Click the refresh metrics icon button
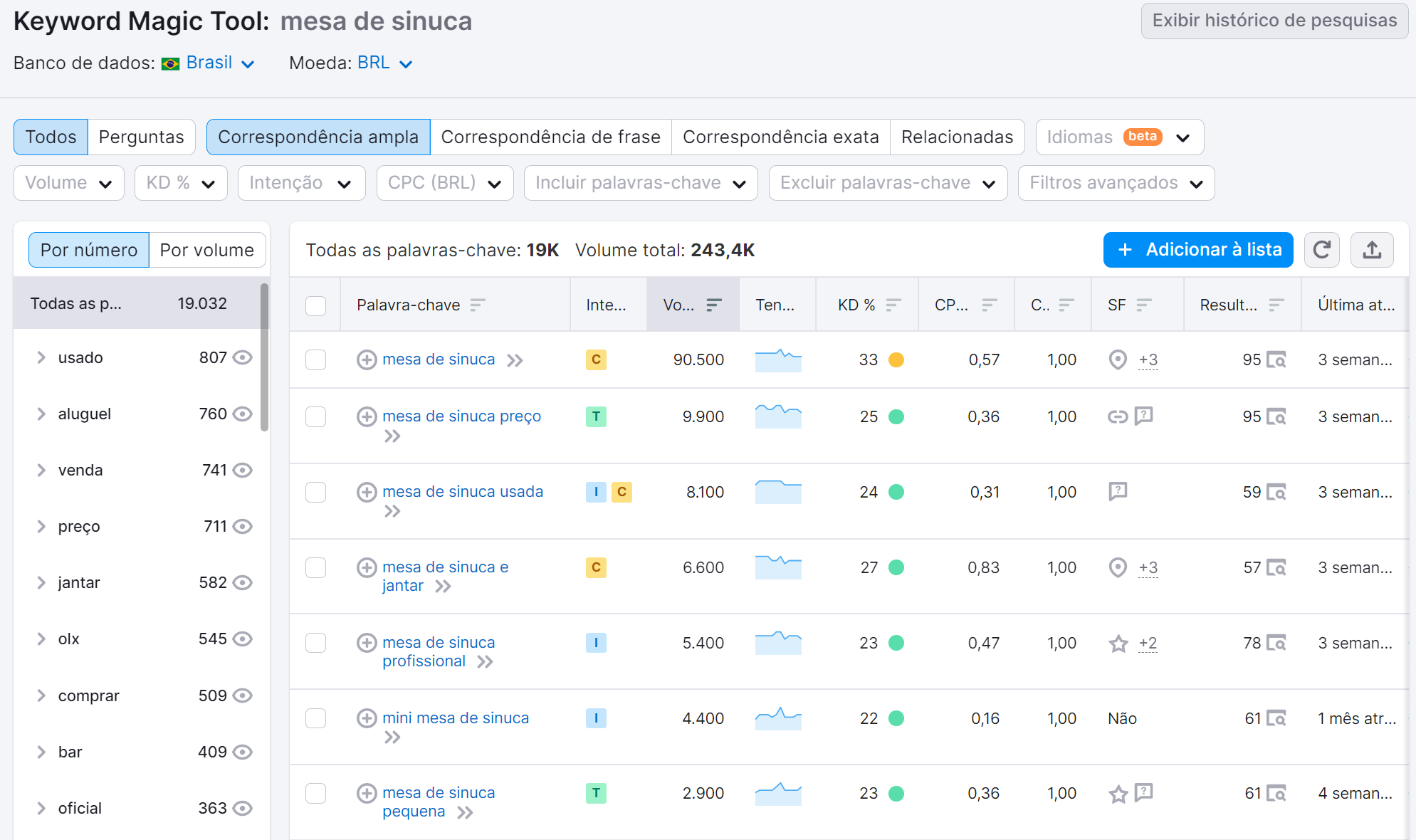This screenshot has height=840, width=1416. (x=1321, y=250)
